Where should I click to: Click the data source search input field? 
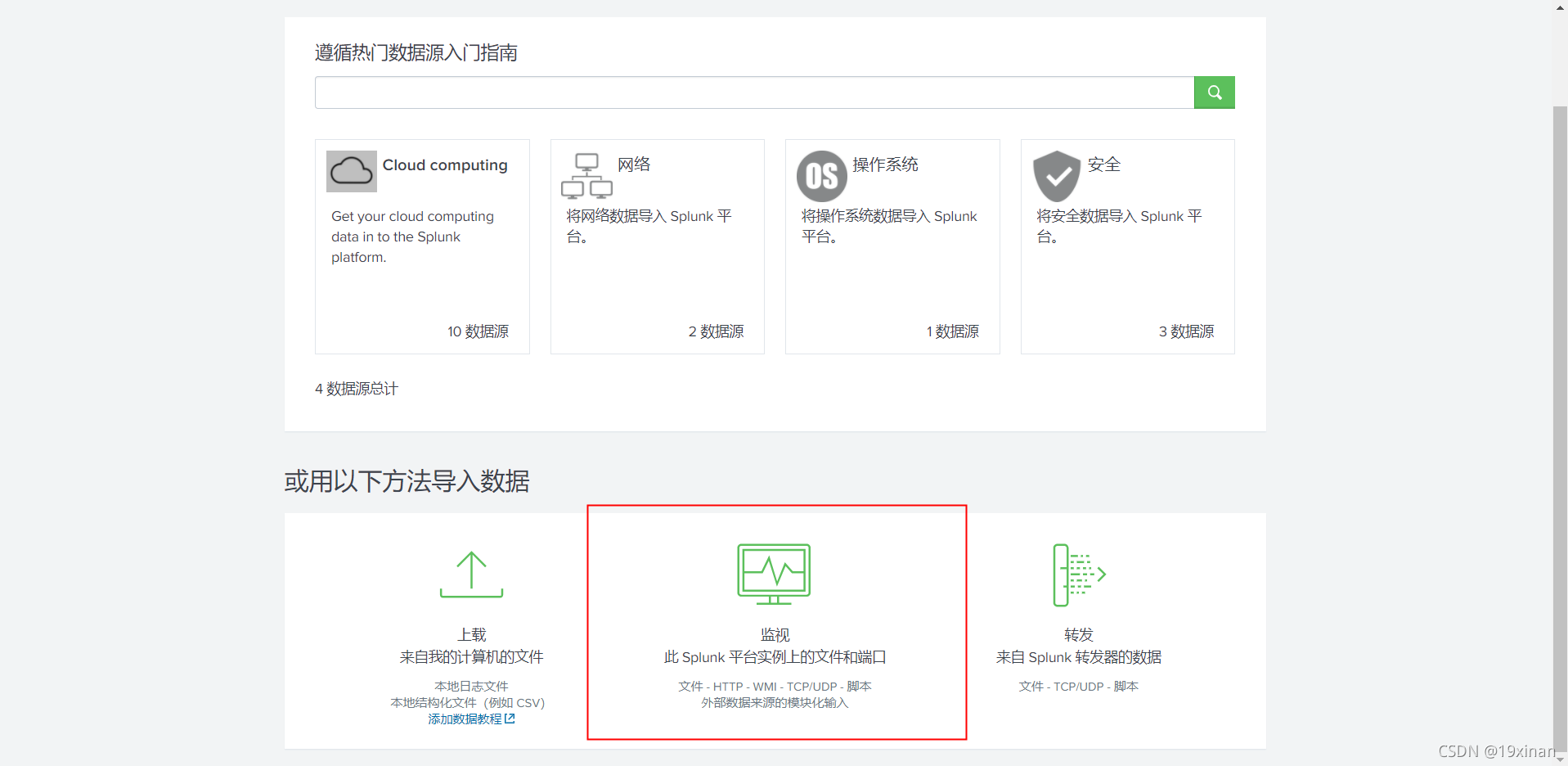(754, 92)
